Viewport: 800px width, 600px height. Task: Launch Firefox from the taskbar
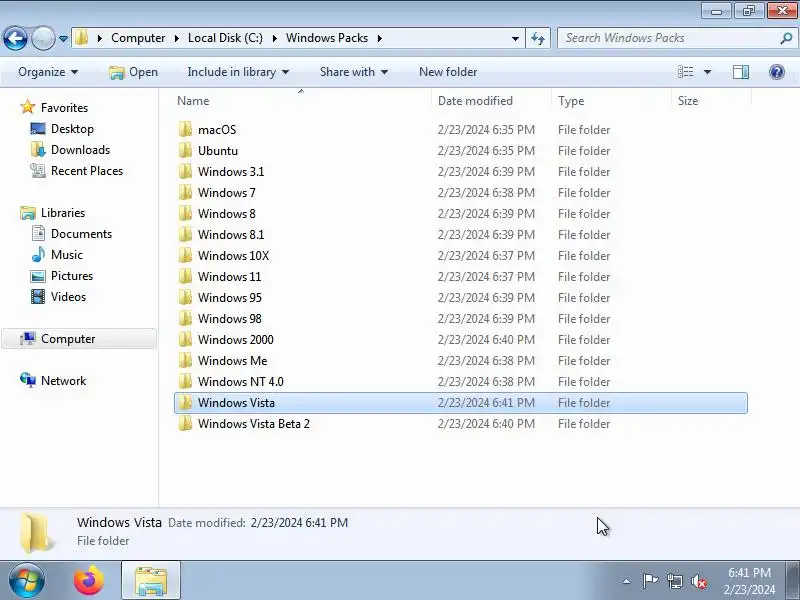pyautogui.click(x=89, y=581)
